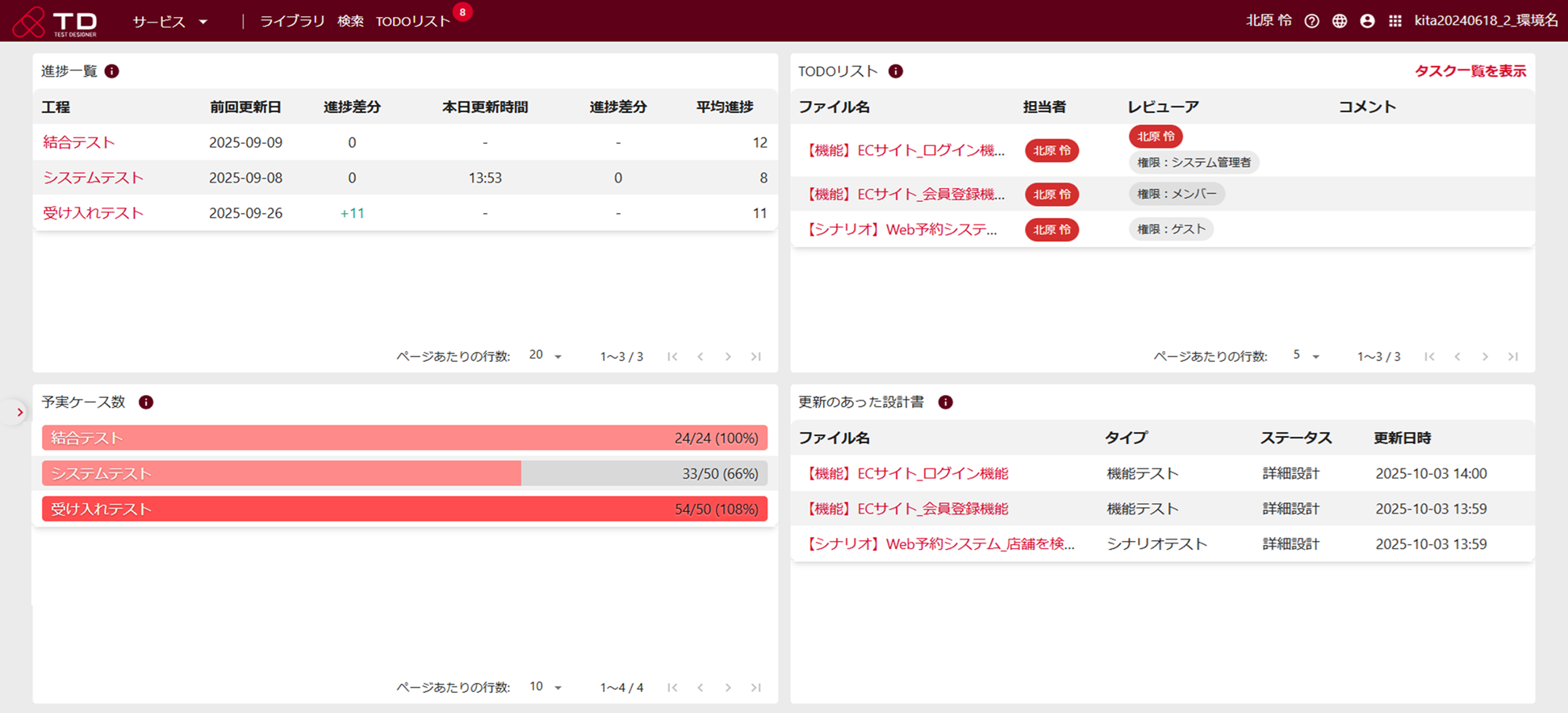
Task: Expand the left sidebar chevron
Action: [x=19, y=413]
